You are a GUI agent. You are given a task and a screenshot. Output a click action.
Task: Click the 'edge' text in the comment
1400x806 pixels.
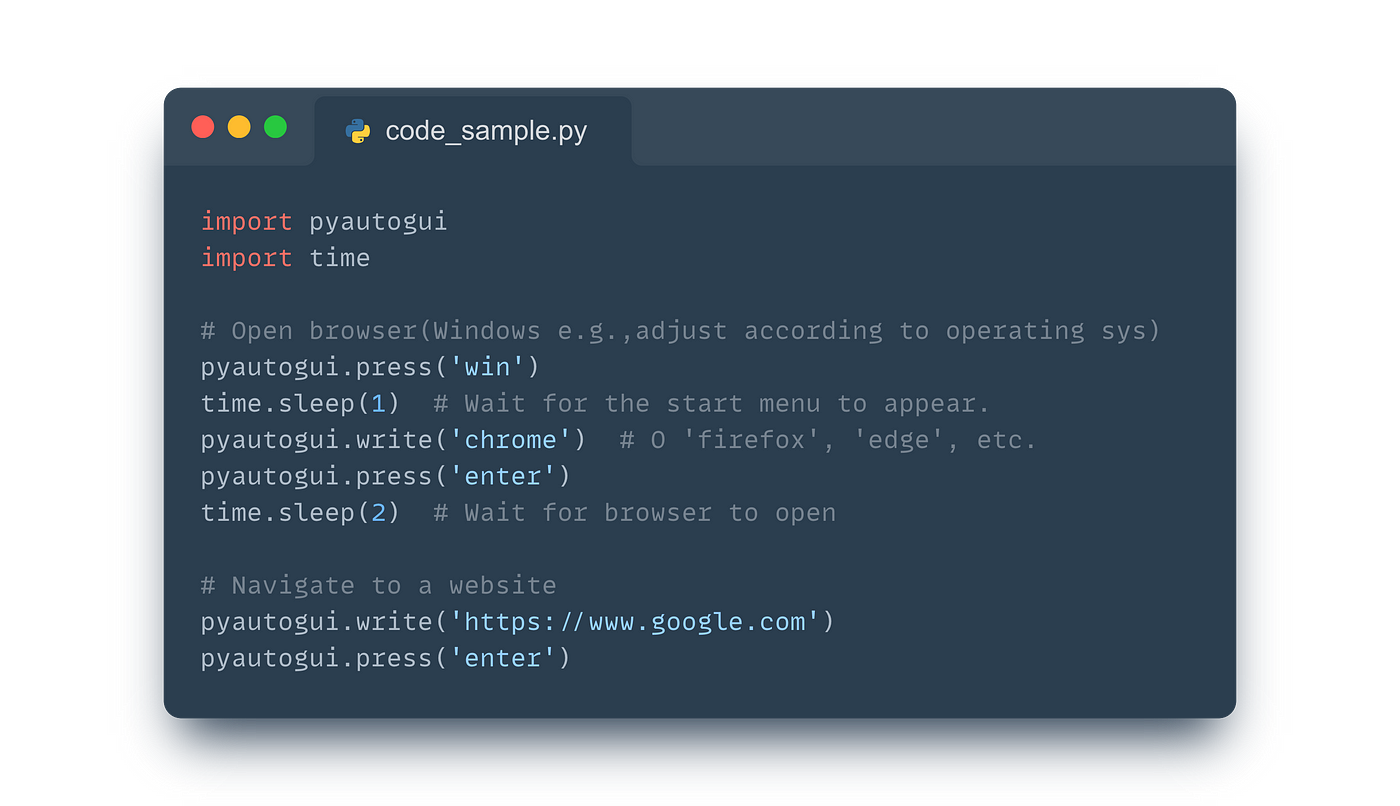898,440
